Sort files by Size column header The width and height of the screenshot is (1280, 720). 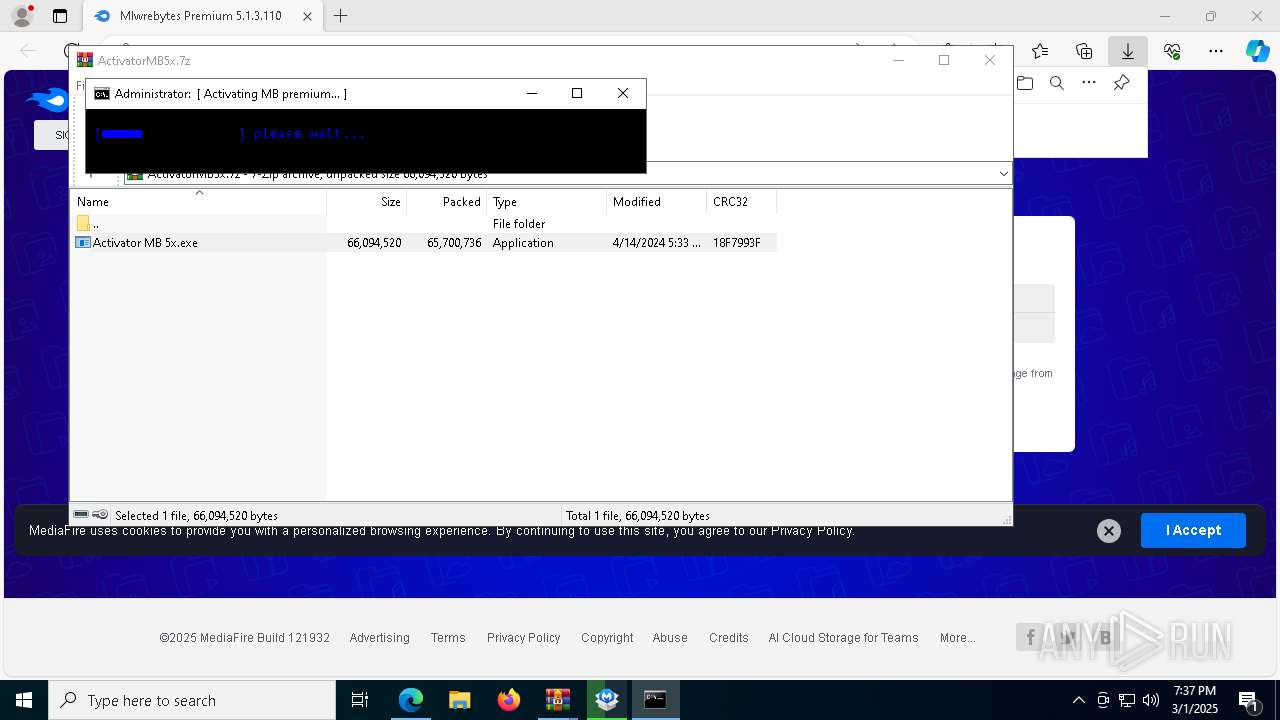pos(367,201)
